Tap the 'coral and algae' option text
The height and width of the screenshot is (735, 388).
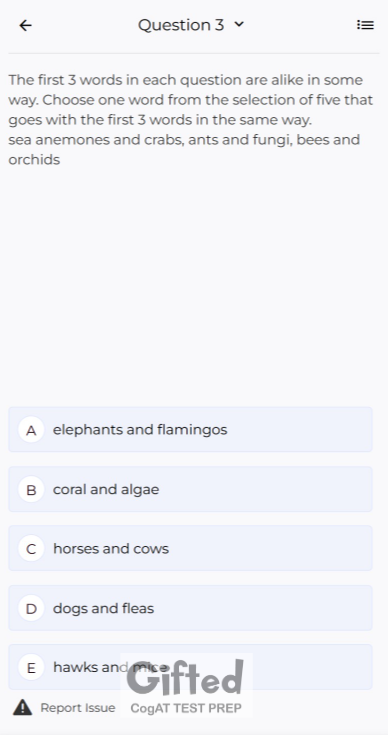tap(106, 489)
